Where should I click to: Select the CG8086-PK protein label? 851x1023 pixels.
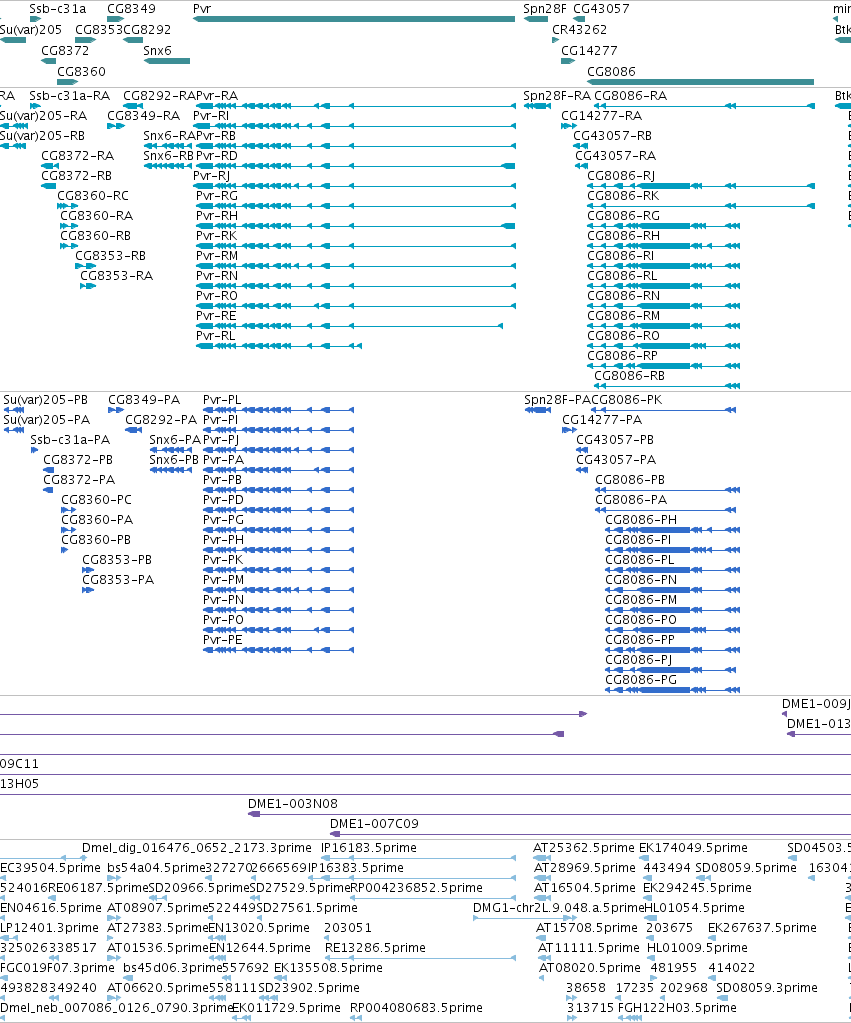(x=627, y=400)
